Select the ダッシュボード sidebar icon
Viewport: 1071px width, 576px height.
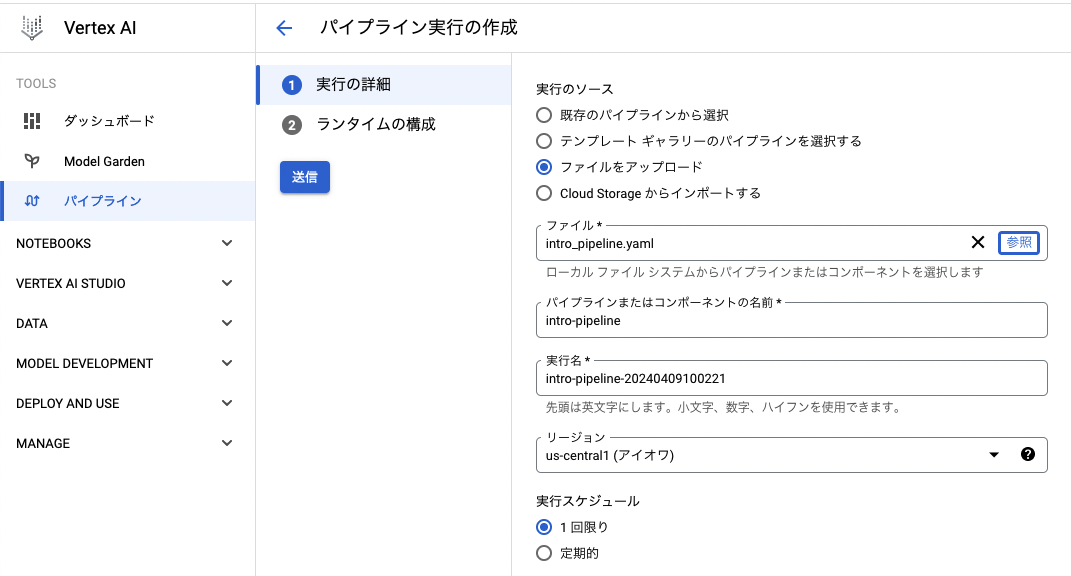[x=33, y=121]
